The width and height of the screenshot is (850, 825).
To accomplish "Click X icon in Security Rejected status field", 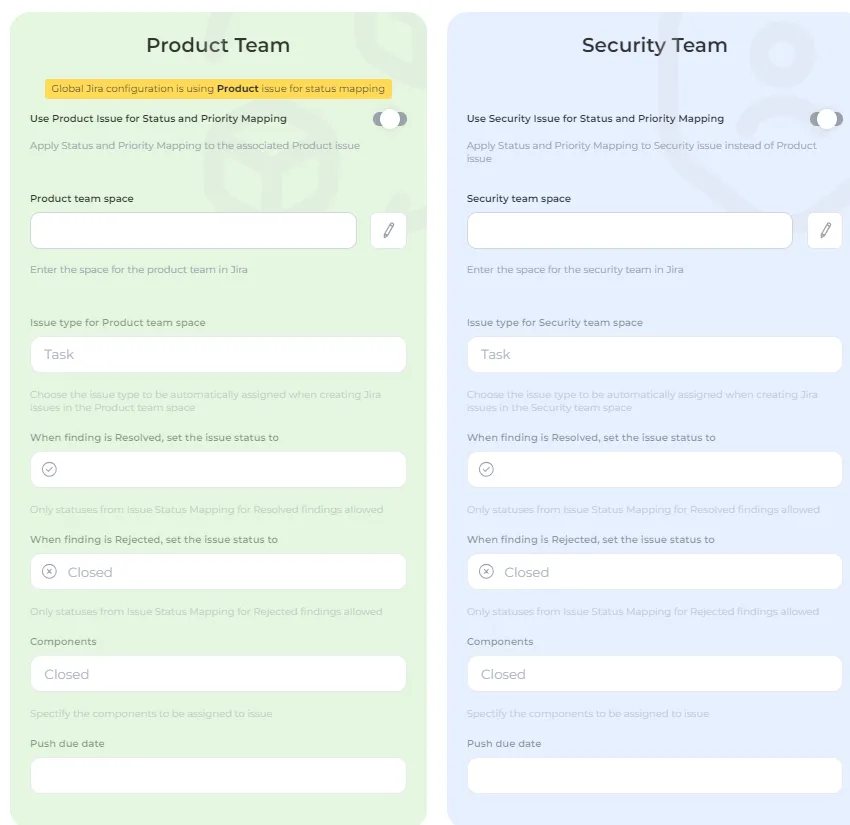I will (x=486, y=572).
